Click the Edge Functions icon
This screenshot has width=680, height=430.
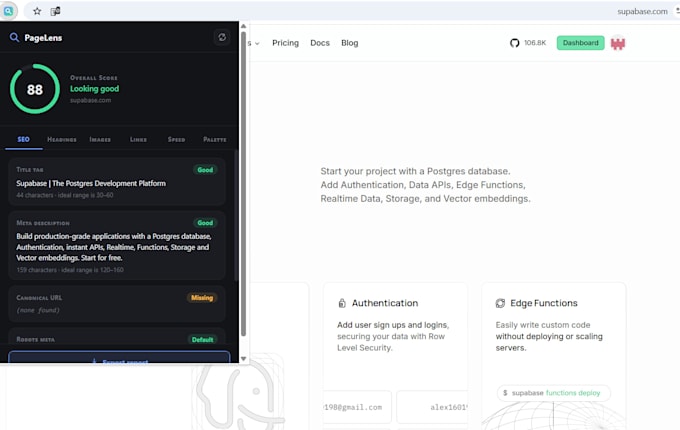pos(500,303)
